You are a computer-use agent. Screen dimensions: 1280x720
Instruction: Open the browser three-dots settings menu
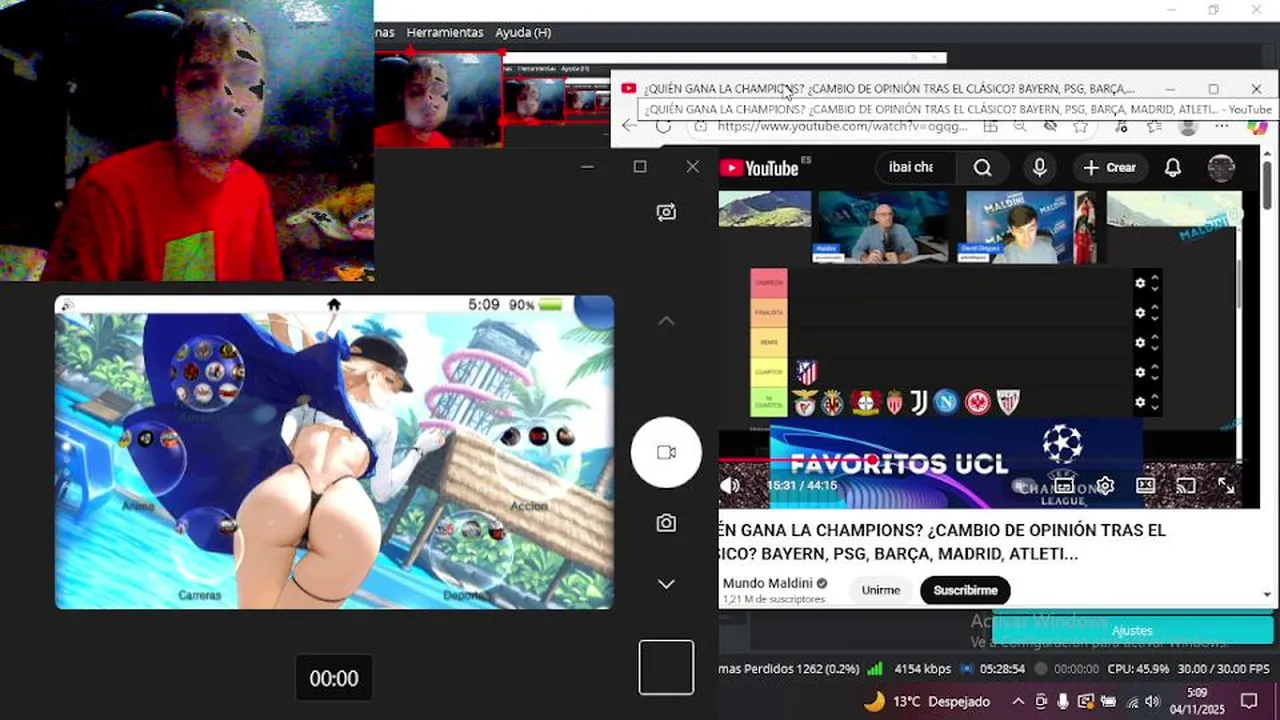point(1221,127)
